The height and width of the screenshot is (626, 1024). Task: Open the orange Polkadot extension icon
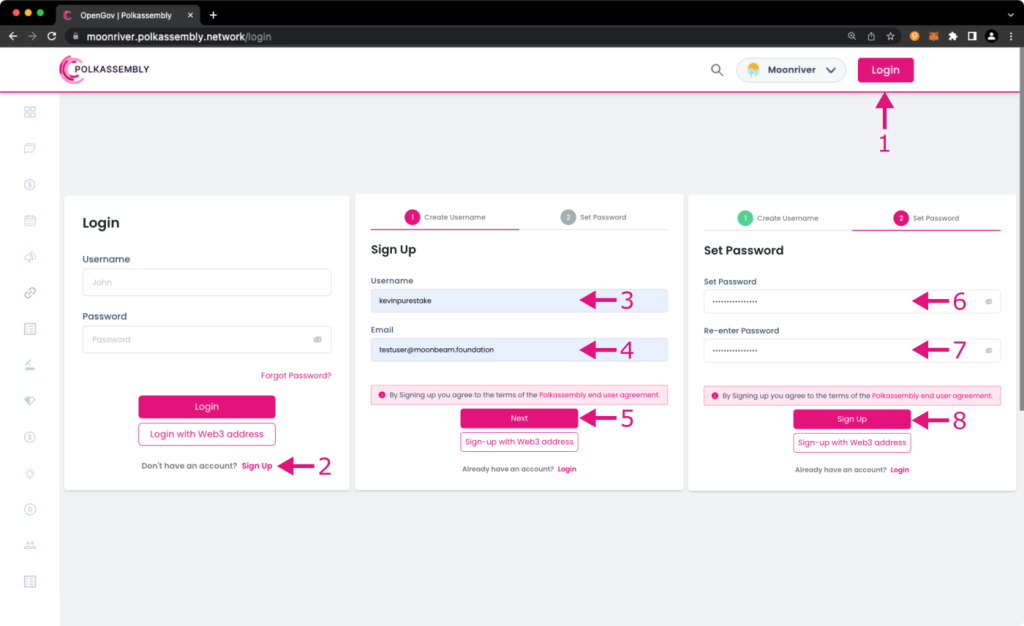(x=914, y=37)
